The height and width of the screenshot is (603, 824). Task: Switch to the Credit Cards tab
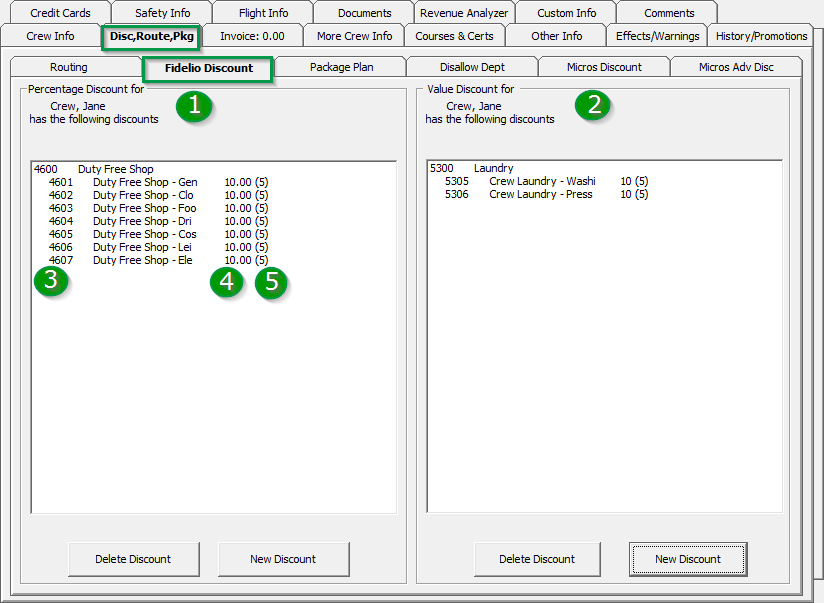pyautogui.click(x=60, y=12)
